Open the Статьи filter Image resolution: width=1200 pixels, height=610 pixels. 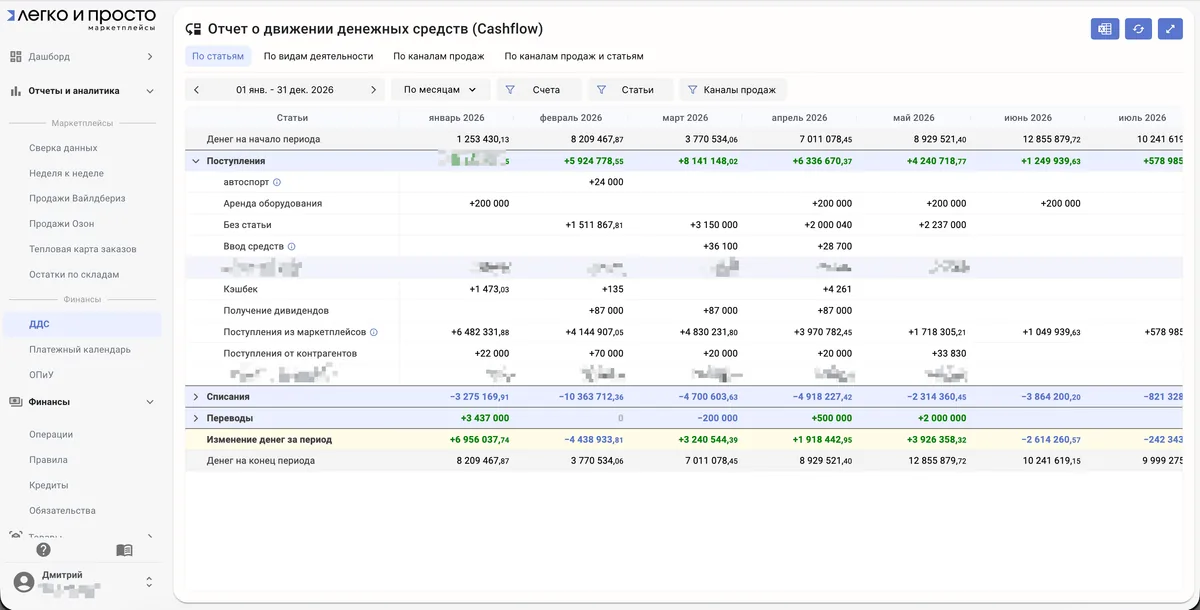(x=630, y=90)
